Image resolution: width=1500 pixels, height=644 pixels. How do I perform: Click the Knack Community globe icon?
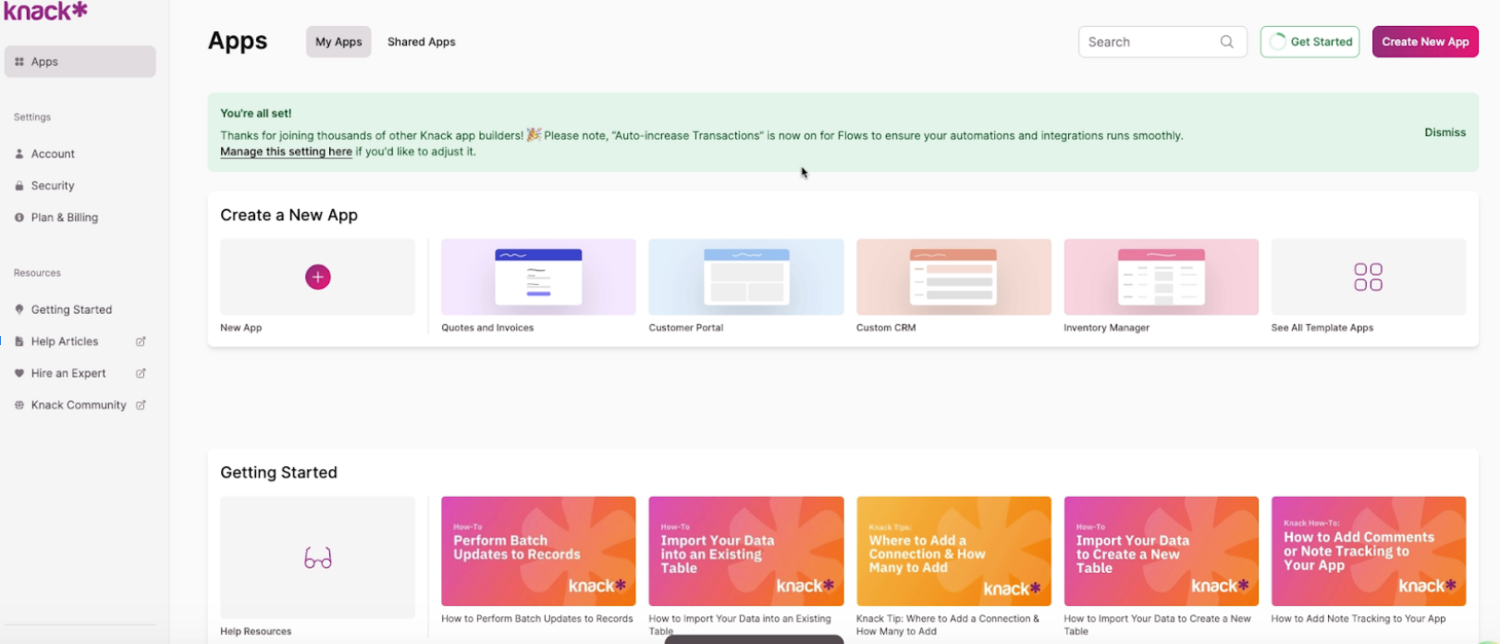point(19,405)
